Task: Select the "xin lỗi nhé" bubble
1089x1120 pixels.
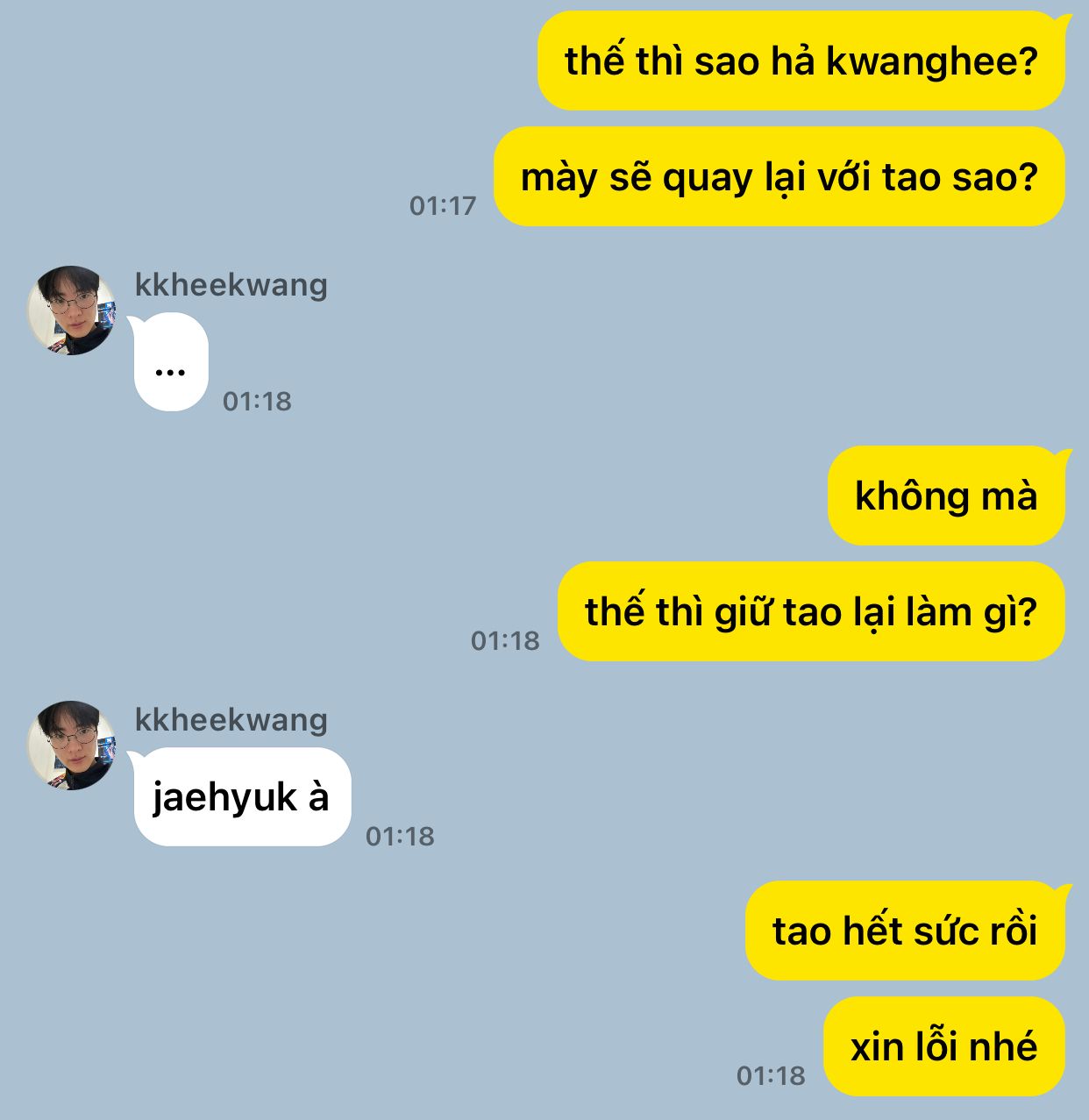Action: pos(944,1046)
